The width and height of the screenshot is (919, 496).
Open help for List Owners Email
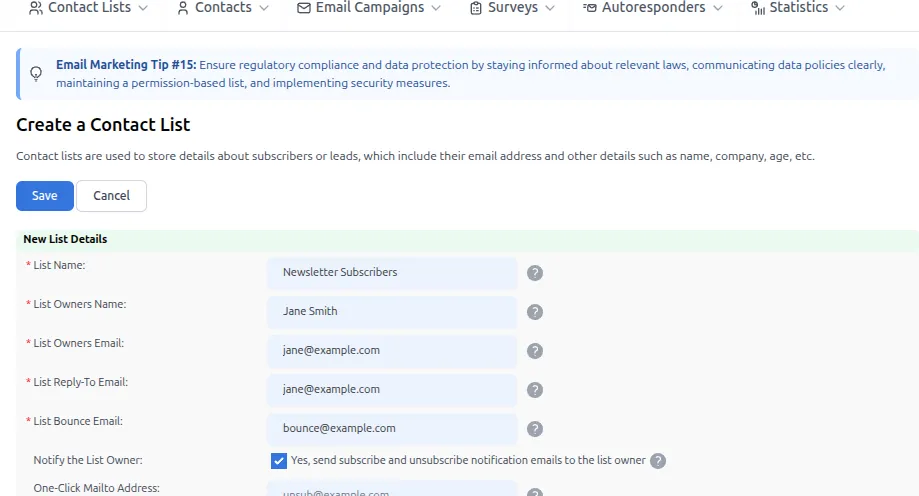(x=535, y=351)
